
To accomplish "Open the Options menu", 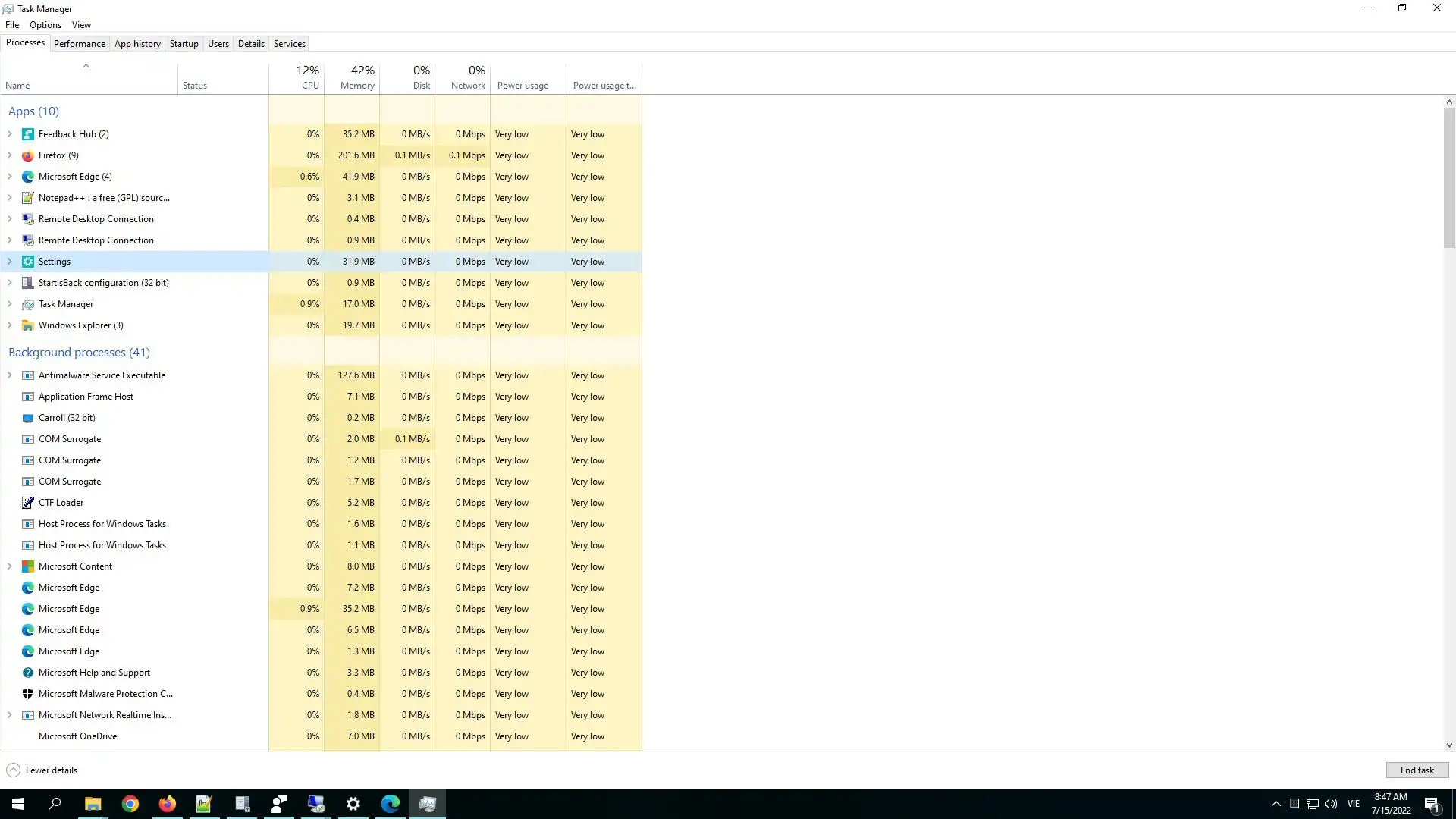I will pyautogui.click(x=45, y=25).
